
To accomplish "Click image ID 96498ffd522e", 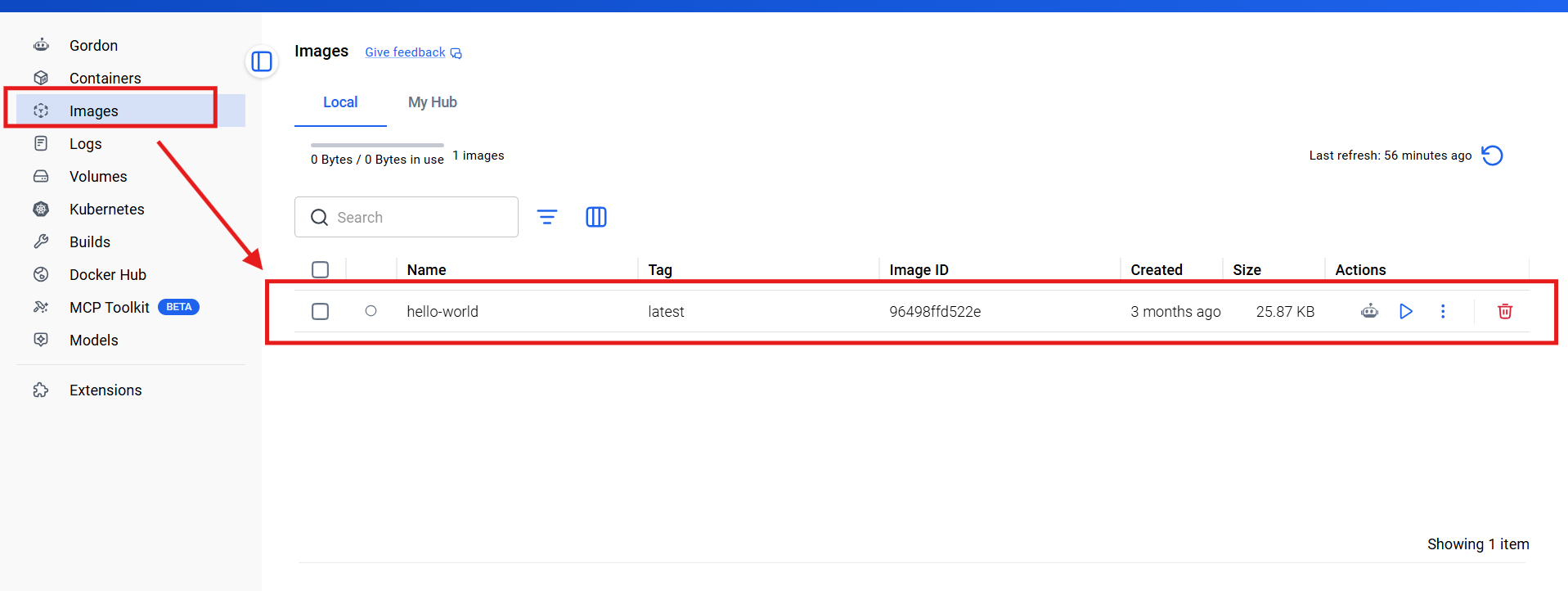I will click(935, 311).
